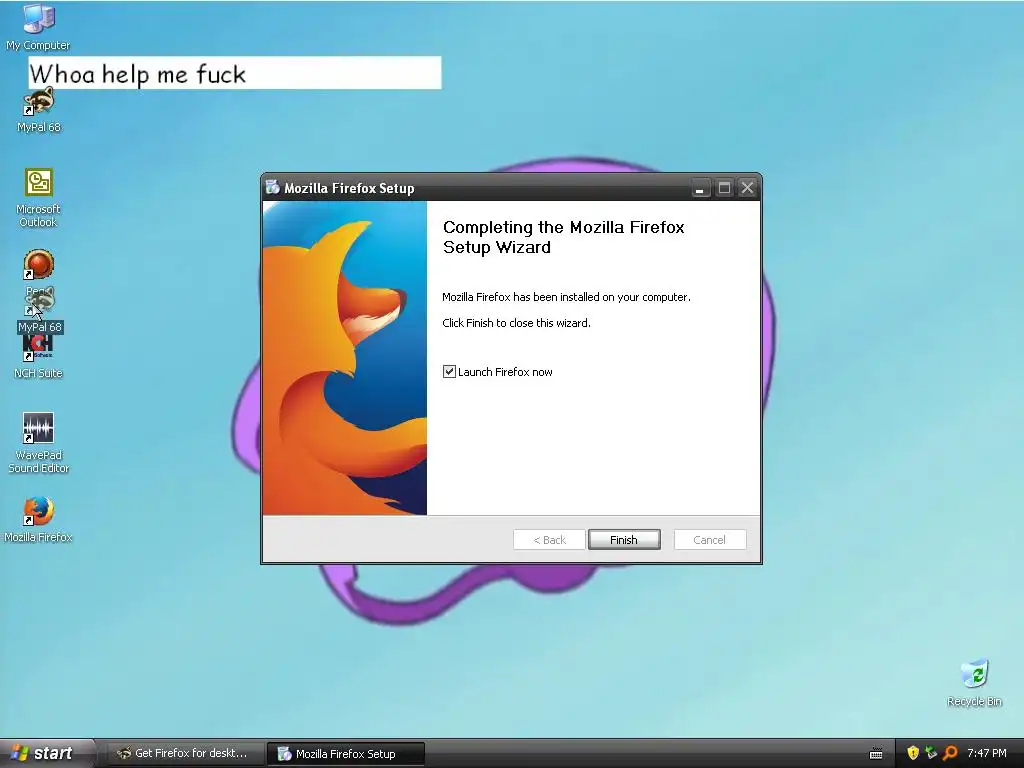The width and height of the screenshot is (1024, 768).
Task: Click the keyboard icon in the taskbar
Action: click(x=876, y=754)
